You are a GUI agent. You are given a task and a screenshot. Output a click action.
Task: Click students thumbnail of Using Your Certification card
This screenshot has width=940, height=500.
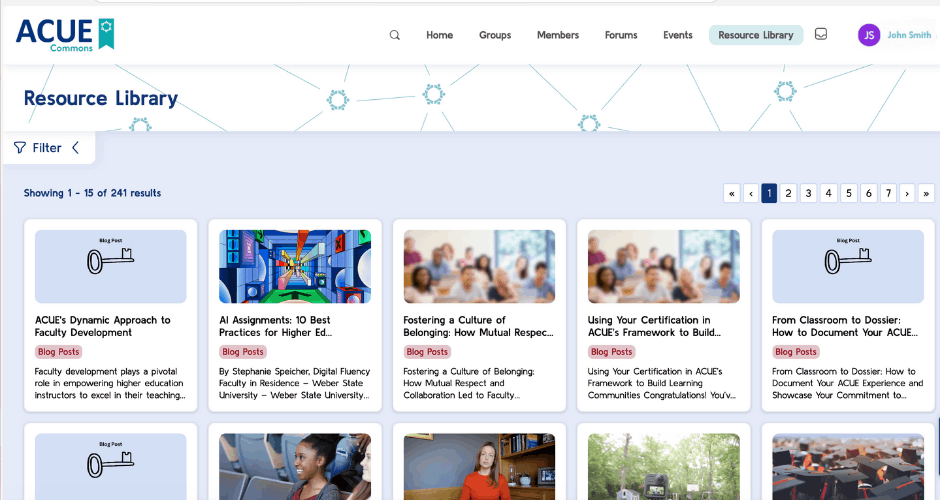(664, 266)
